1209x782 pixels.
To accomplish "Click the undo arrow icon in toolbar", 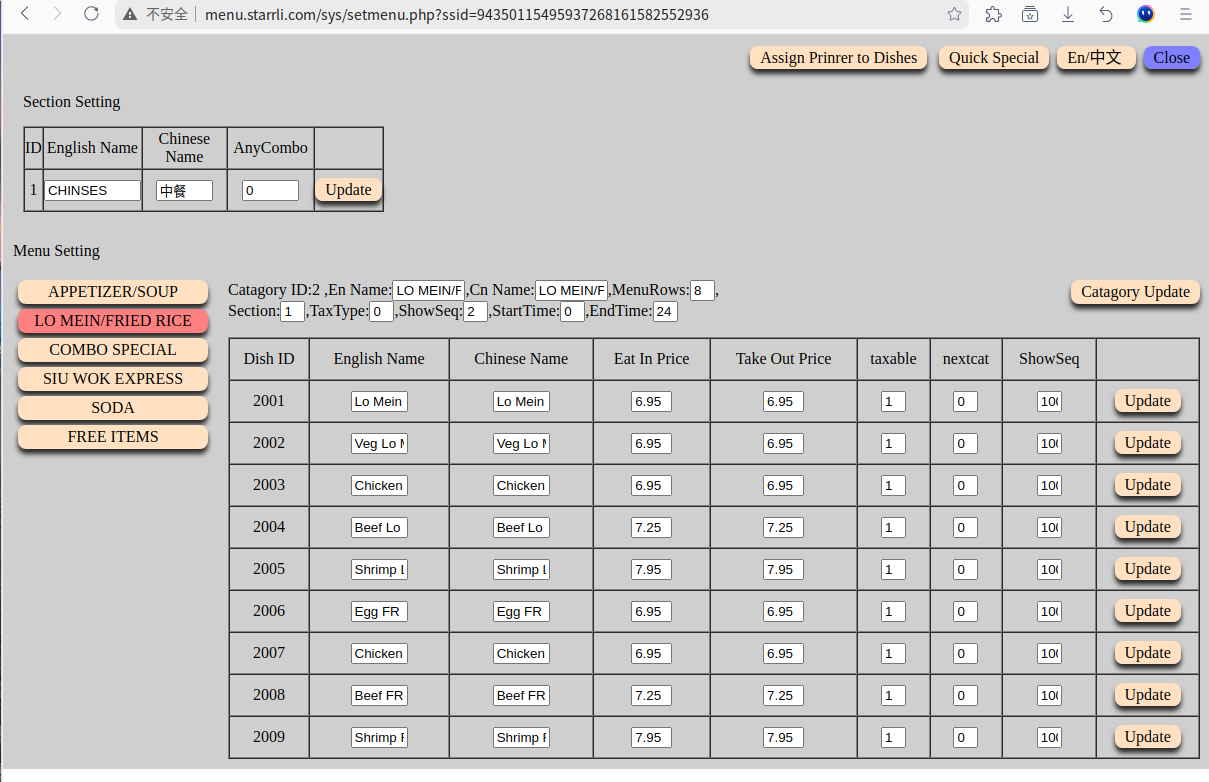I will pos(1106,14).
